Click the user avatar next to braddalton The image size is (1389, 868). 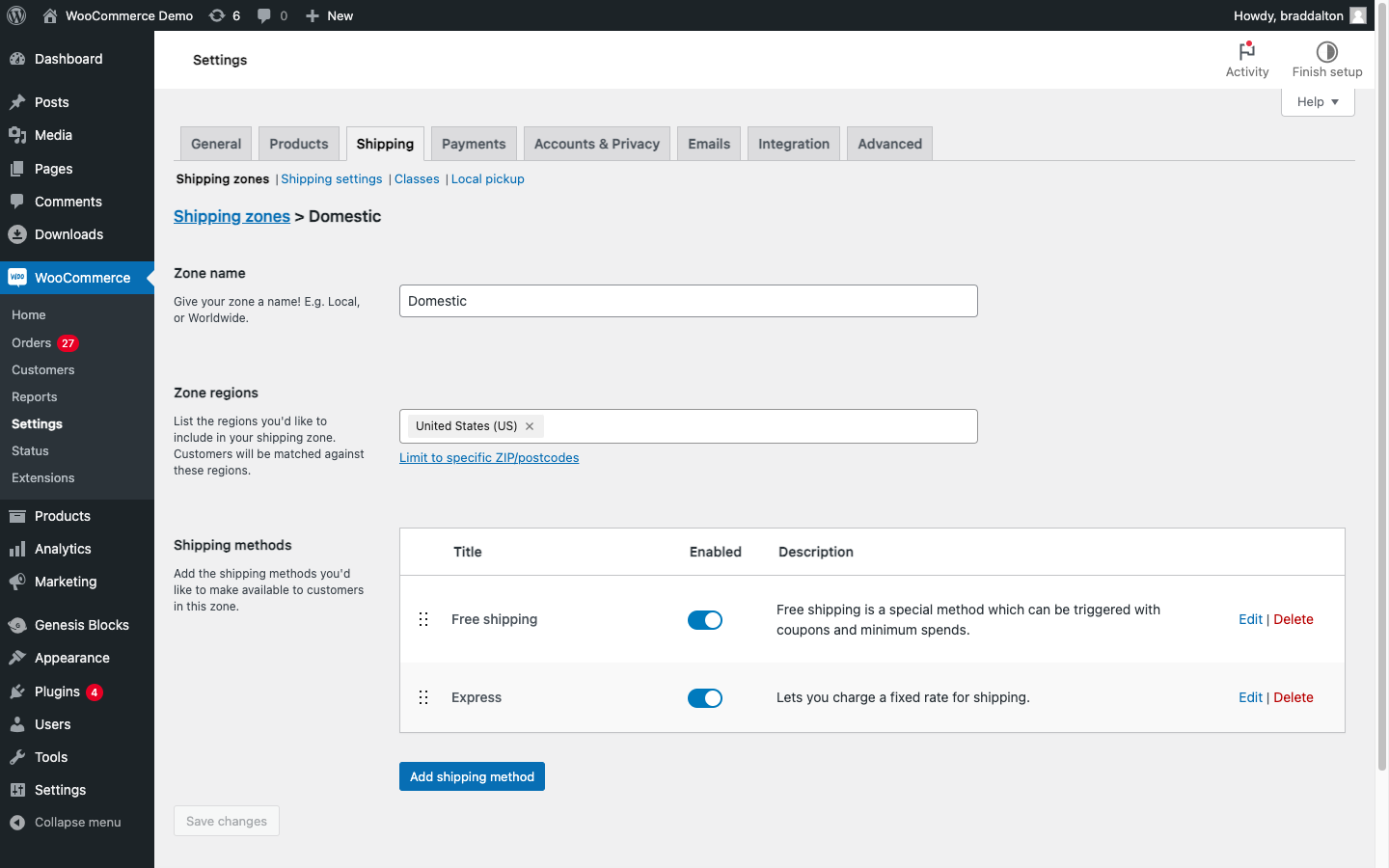pos(1357,15)
